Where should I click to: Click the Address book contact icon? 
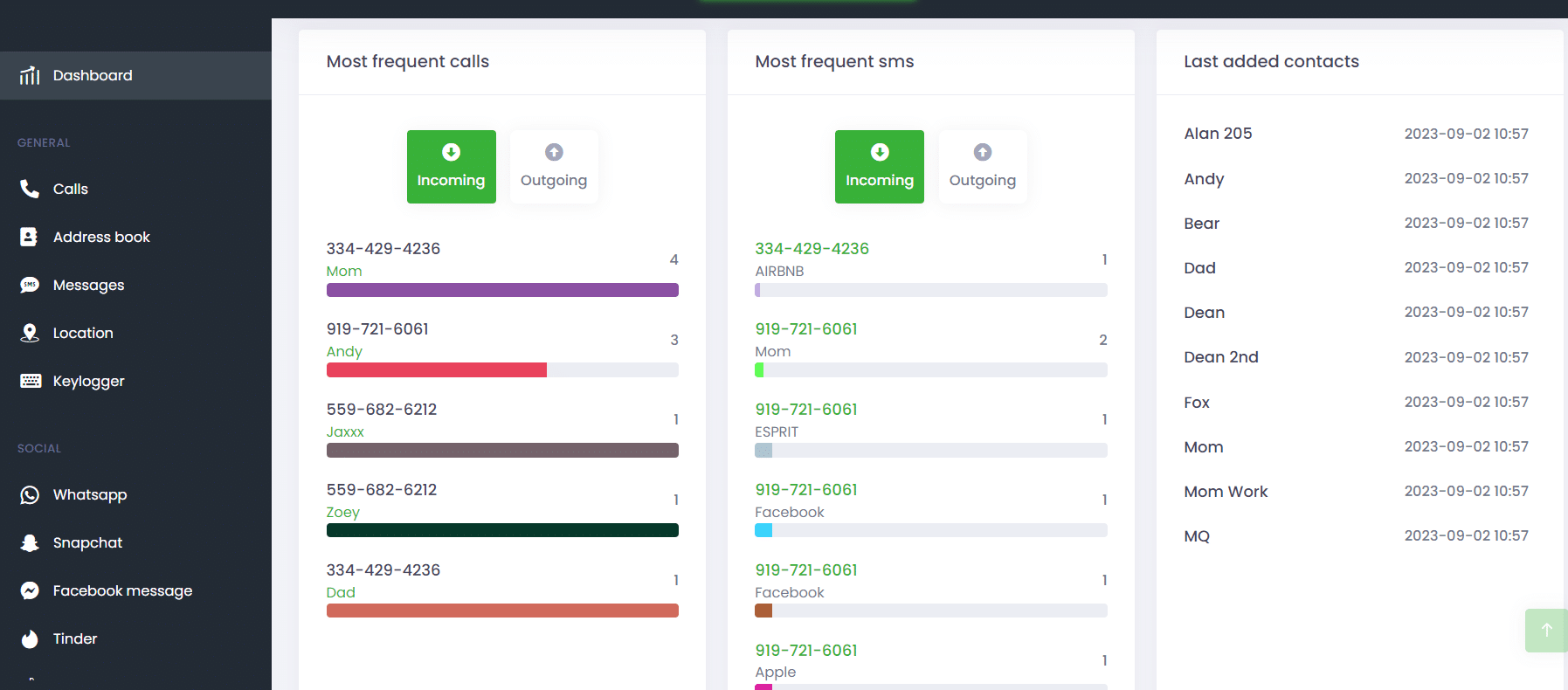(30, 237)
